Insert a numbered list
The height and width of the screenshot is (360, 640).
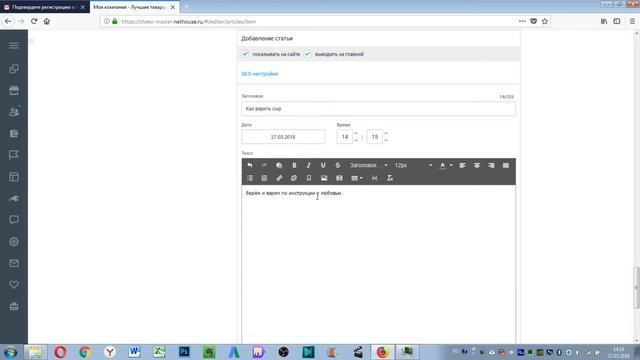click(x=264, y=178)
